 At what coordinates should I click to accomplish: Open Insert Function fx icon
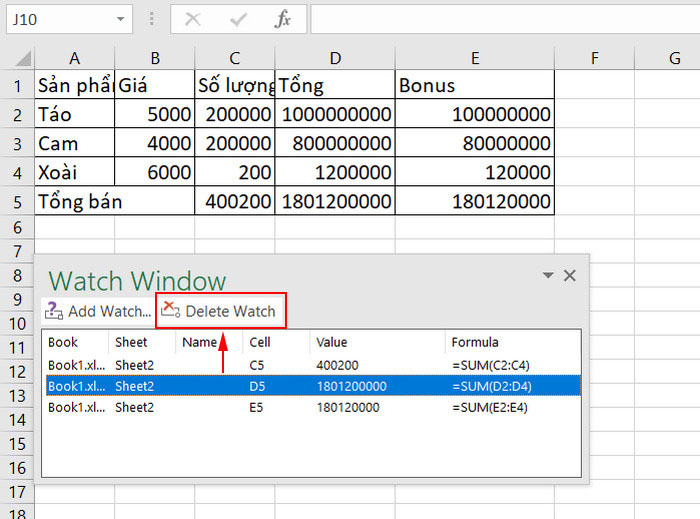[x=283, y=19]
